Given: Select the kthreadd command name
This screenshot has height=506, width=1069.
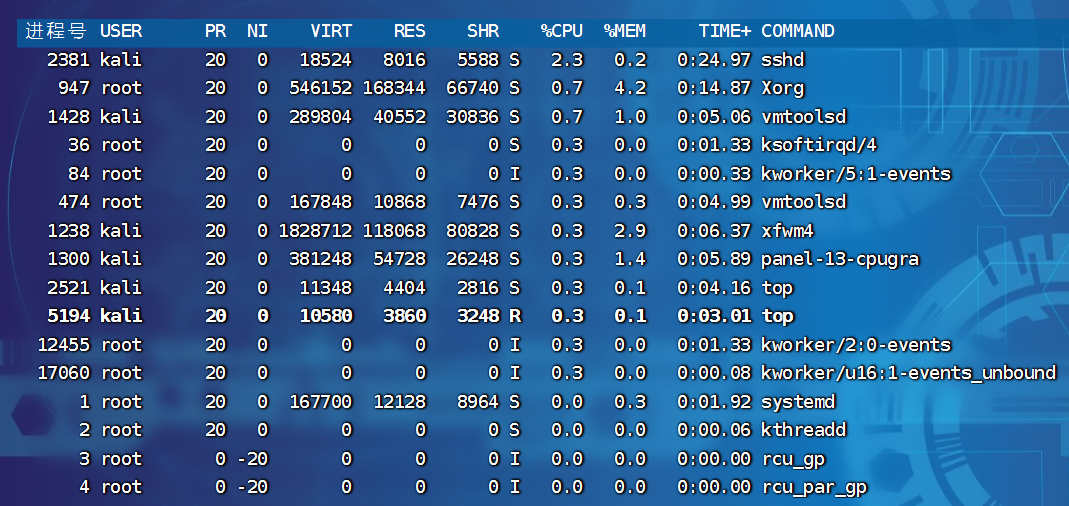Looking at the screenshot, I should point(803,430).
